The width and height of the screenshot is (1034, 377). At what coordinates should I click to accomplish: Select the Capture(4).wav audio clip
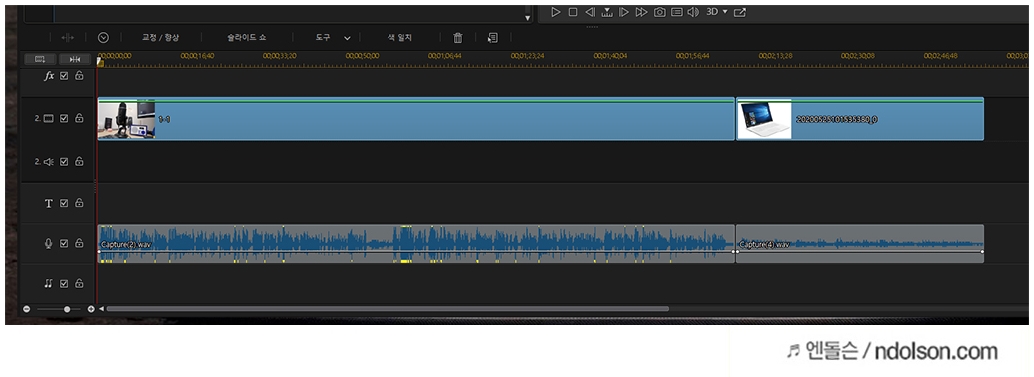860,244
